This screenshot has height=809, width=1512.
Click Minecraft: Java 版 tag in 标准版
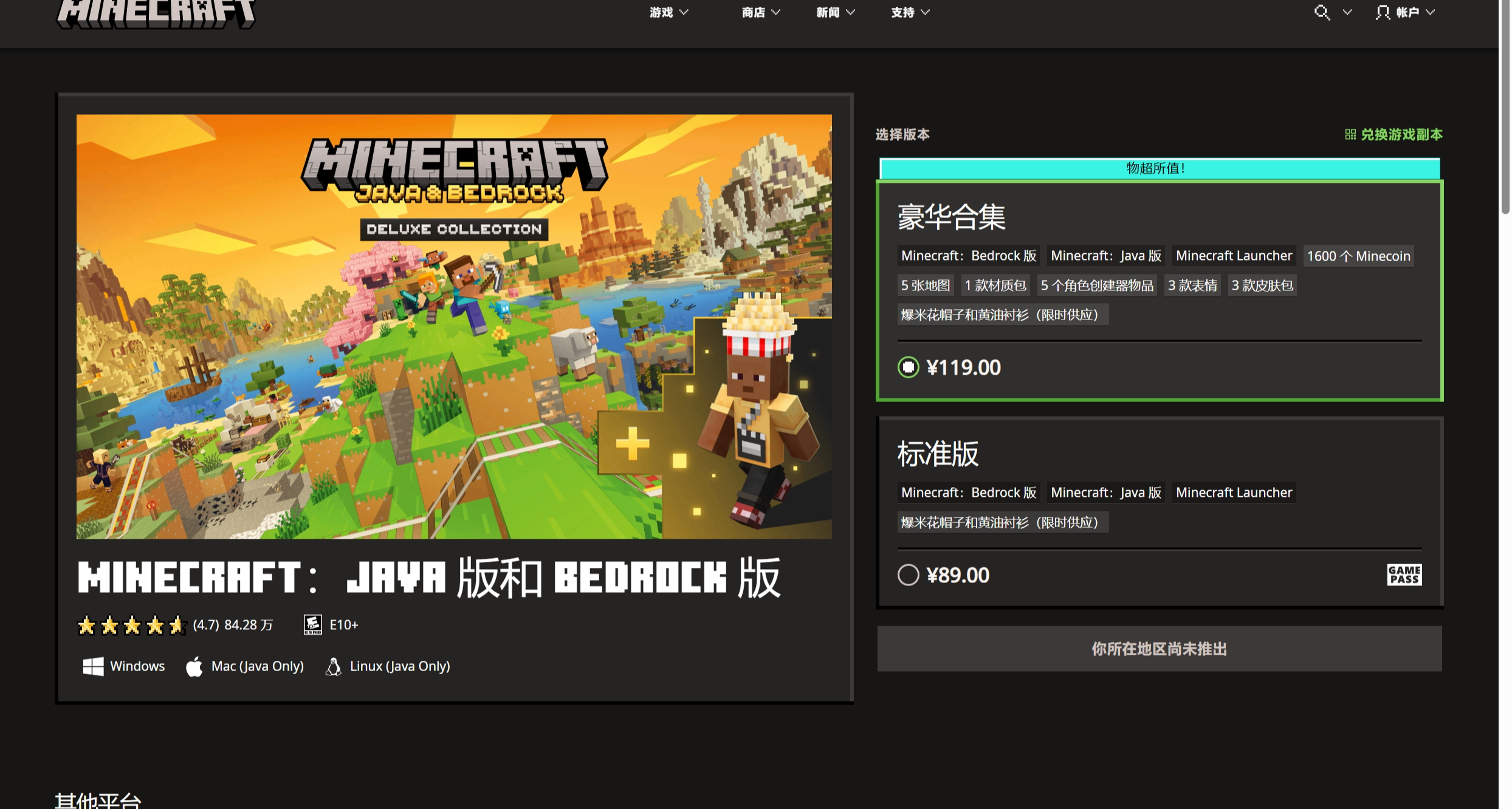(x=1106, y=493)
